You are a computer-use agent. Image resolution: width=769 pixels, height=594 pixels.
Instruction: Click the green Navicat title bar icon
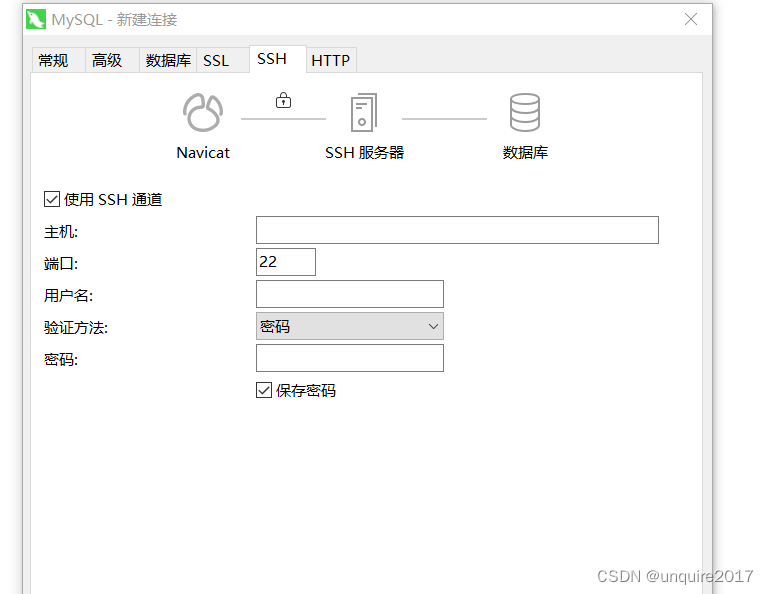coord(36,20)
